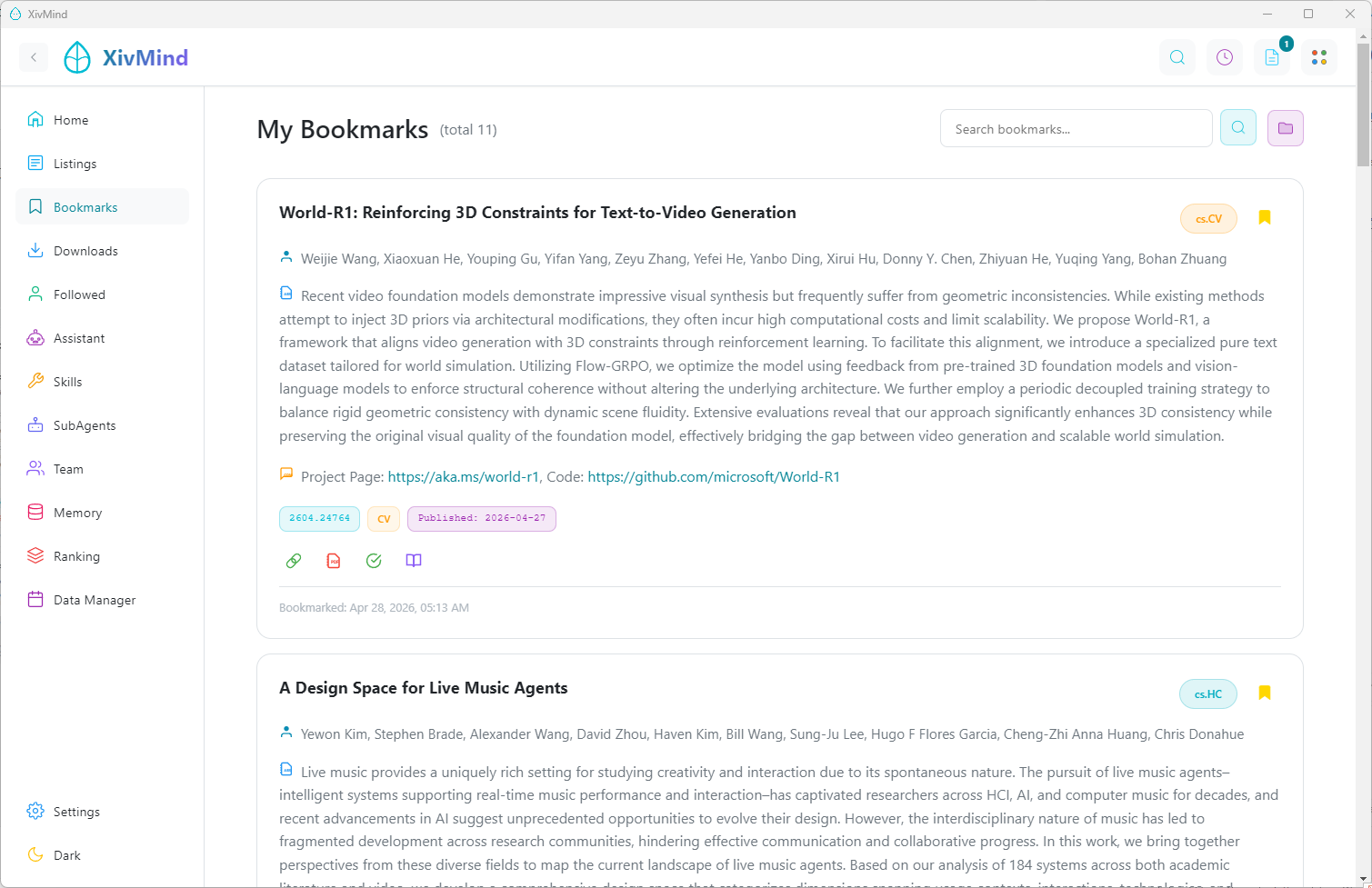Open the PDF icon for World-R1 paper
This screenshot has height=888, width=1372.
pos(334,561)
